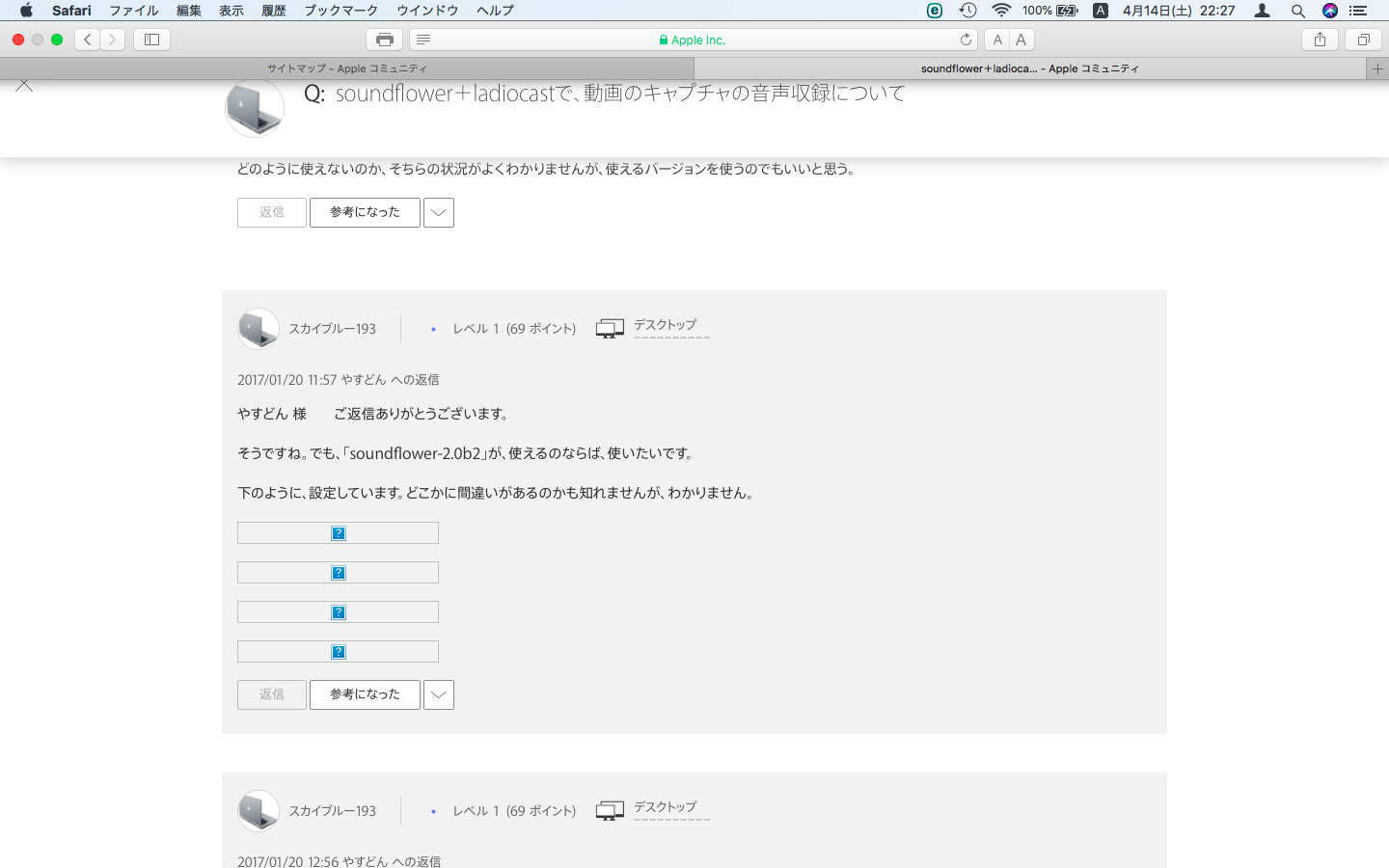
Task: Open the Time Machine status menu
Action: [967, 11]
